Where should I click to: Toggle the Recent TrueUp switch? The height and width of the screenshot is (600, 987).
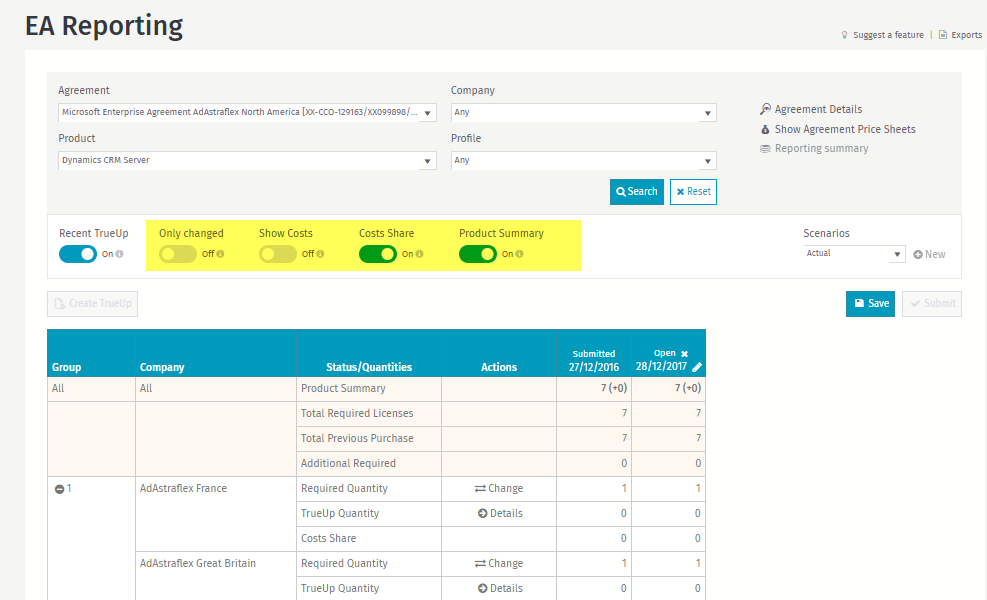click(78, 254)
